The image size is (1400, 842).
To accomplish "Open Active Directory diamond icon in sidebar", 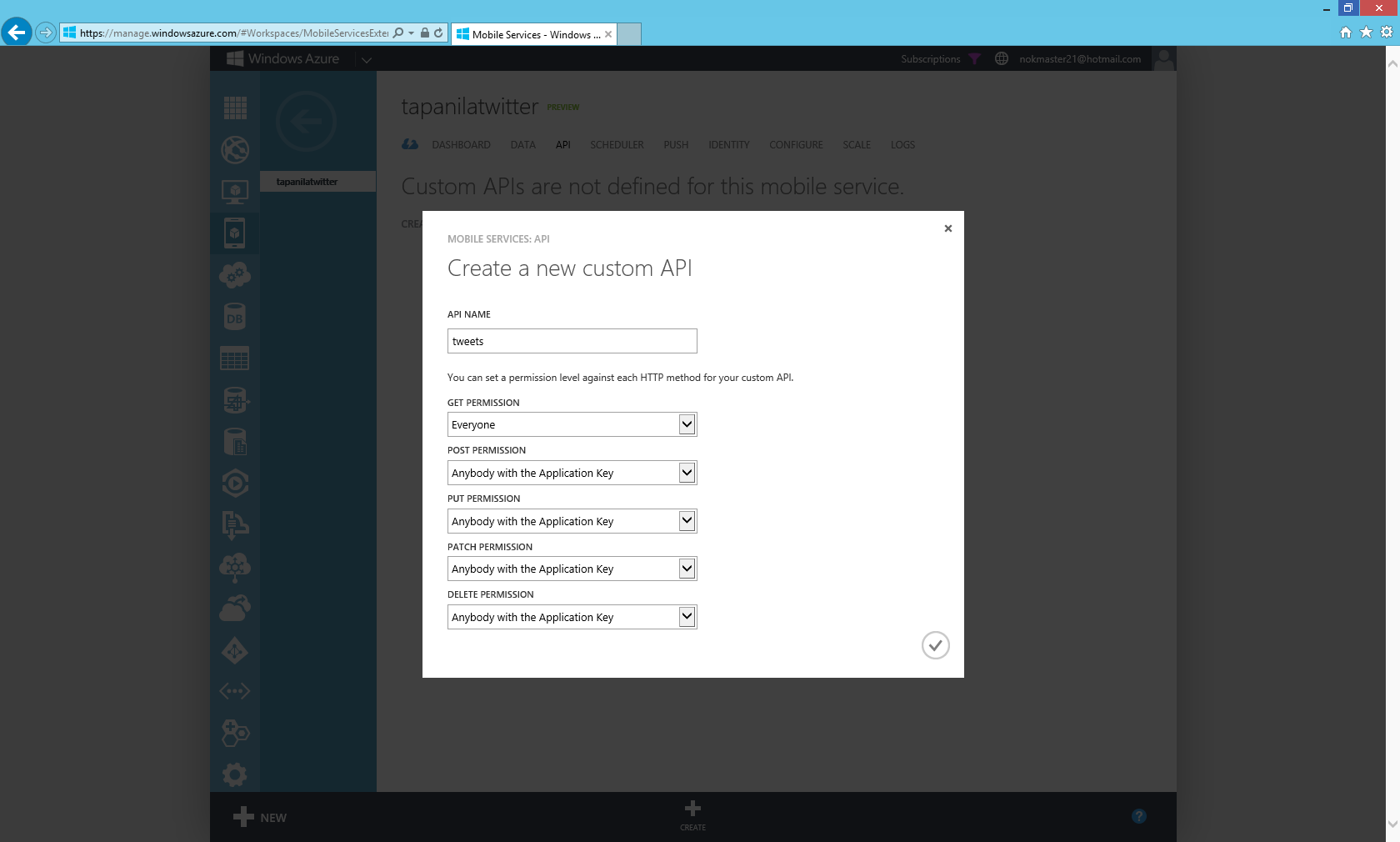I will pos(235,650).
